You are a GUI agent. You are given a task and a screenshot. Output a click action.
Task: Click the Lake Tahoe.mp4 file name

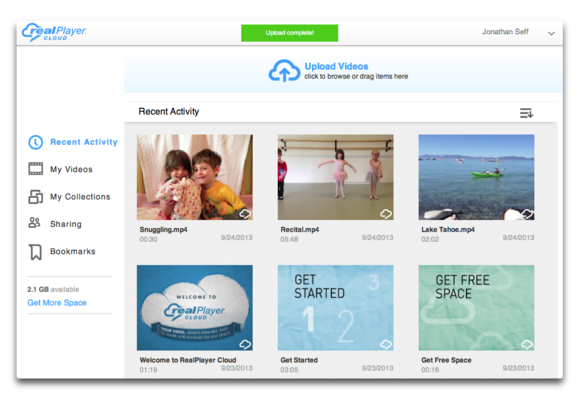448,230
